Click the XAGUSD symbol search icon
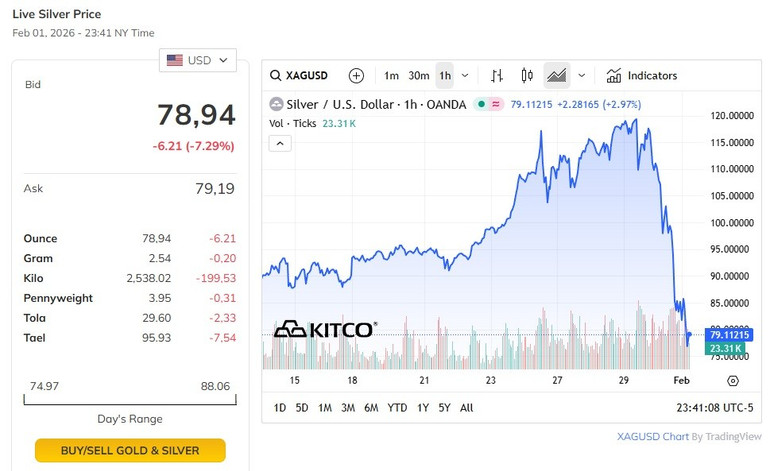Screen dimensions: 770x471 tap(277, 76)
